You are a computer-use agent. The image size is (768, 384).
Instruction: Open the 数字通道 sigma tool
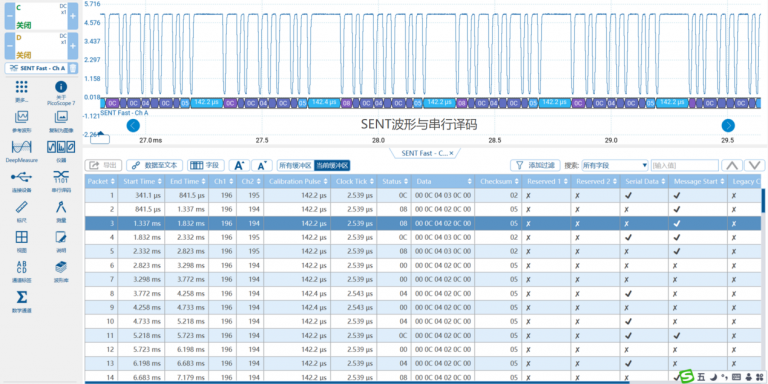(x=21, y=302)
